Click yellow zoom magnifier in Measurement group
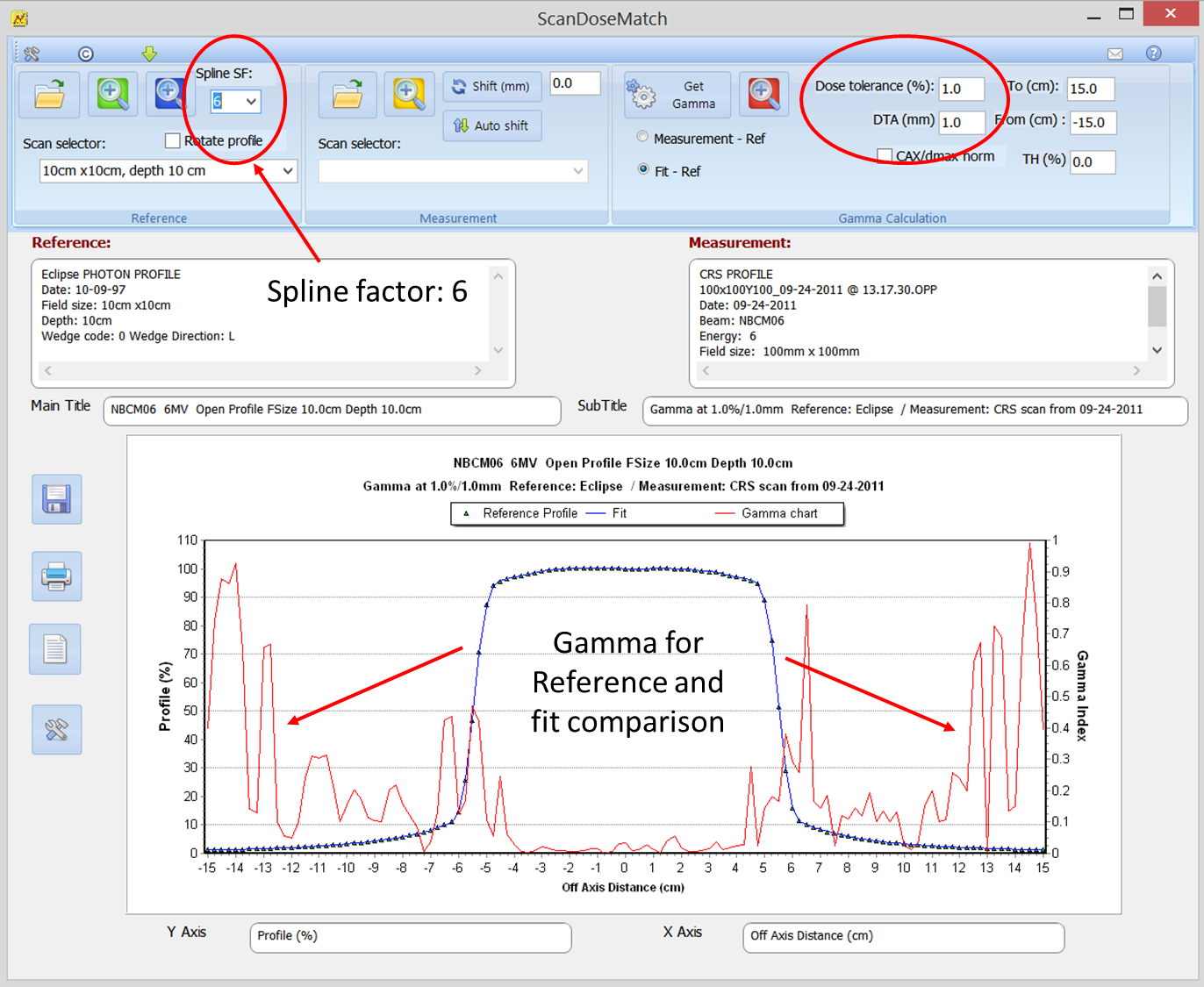The image size is (1204, 987). click(x=408, y=95)
